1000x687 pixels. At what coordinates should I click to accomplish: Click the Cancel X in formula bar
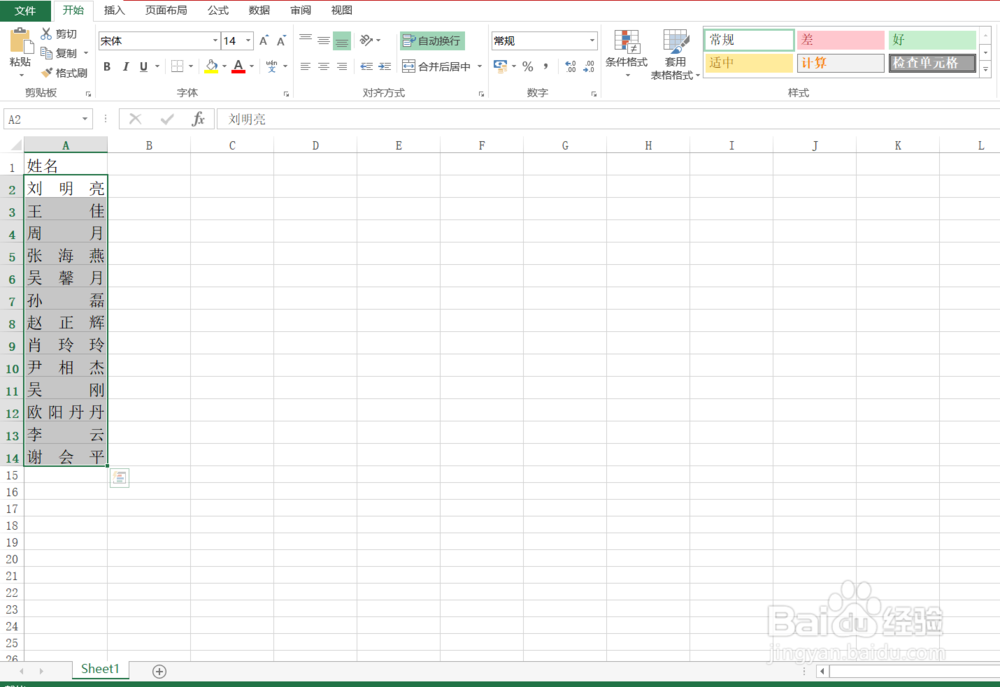point(135,119)
